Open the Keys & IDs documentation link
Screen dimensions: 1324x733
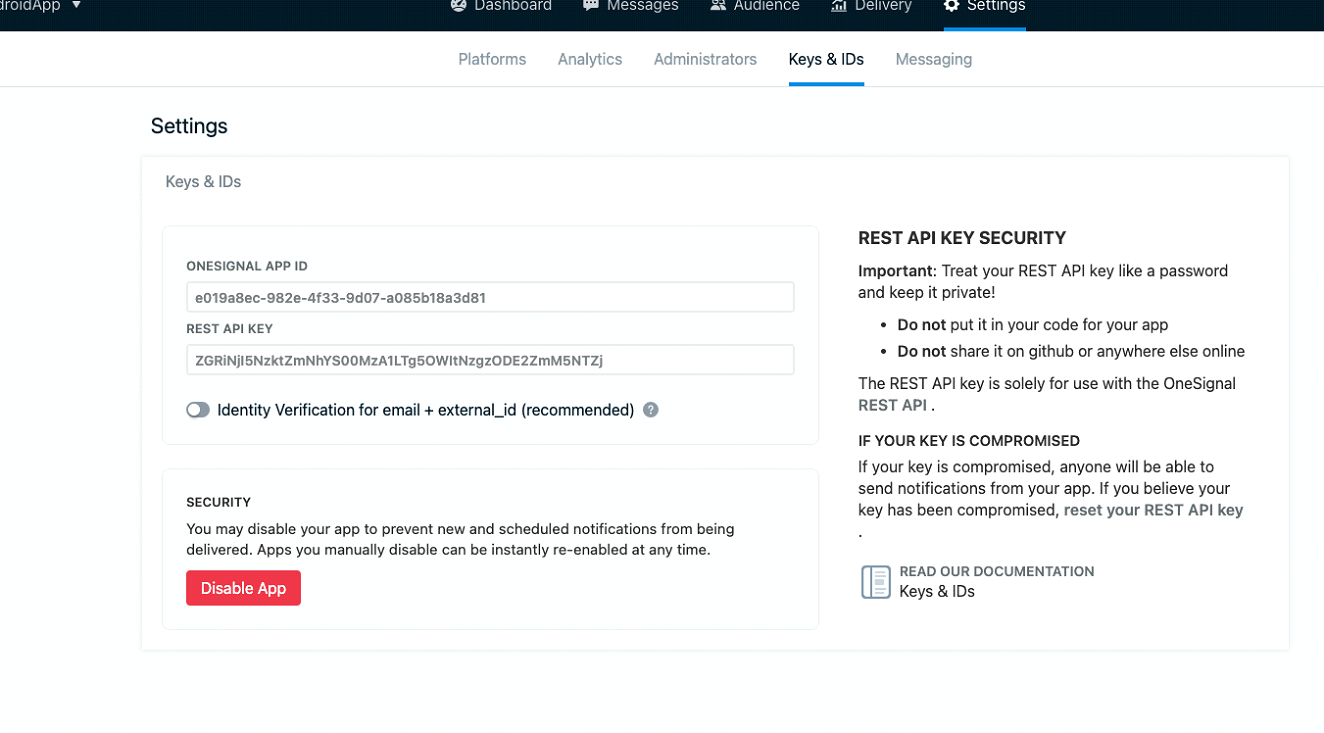point(937,591)
